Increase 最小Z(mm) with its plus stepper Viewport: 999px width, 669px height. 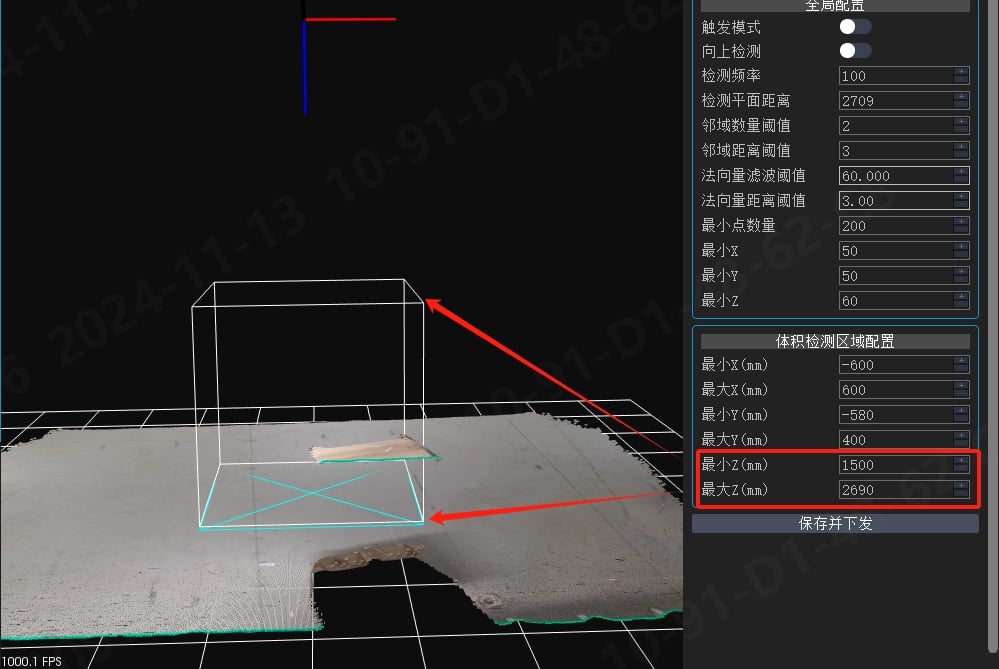[961, 461]
